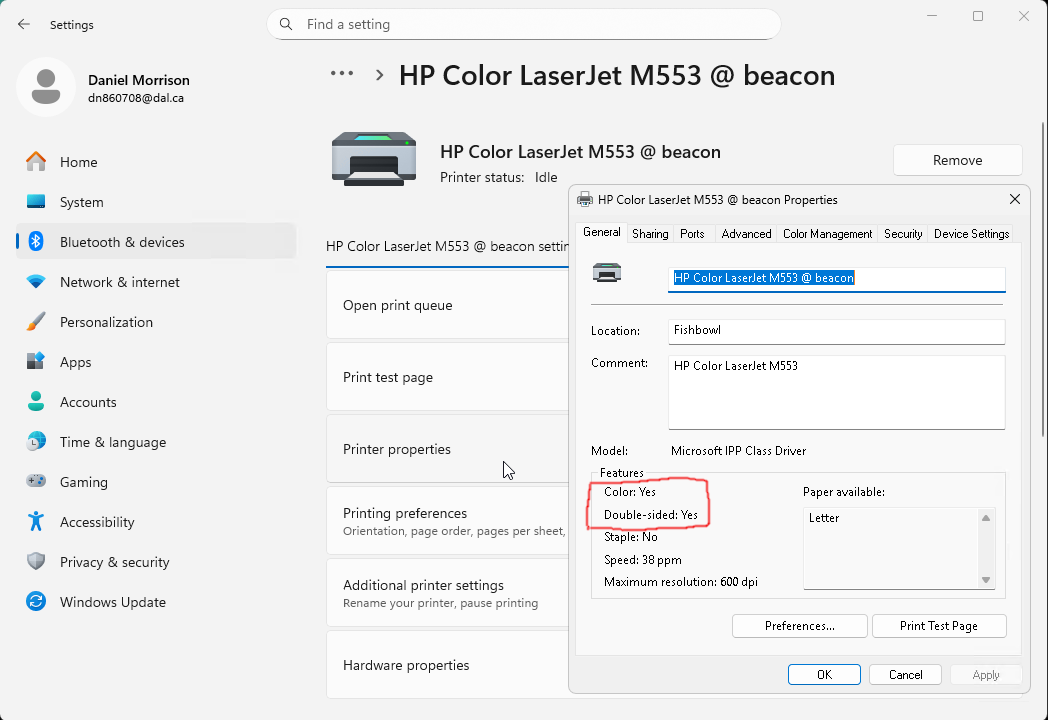Screen dimensions: 1048x720
Task: Open Windows Update section
Action: point(112,602)
